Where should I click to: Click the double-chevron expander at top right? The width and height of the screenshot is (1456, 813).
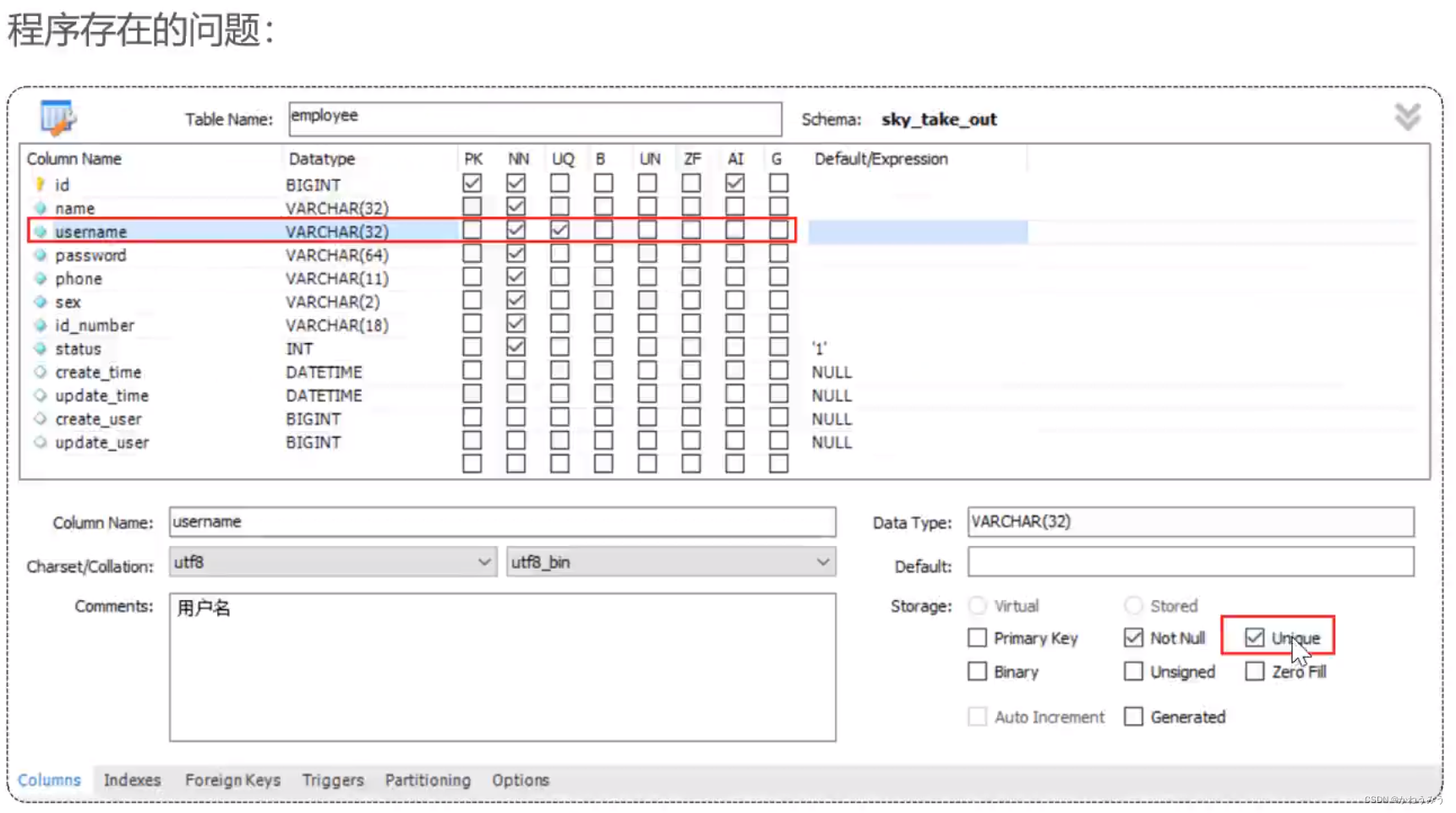click(x=1408, y=117)
